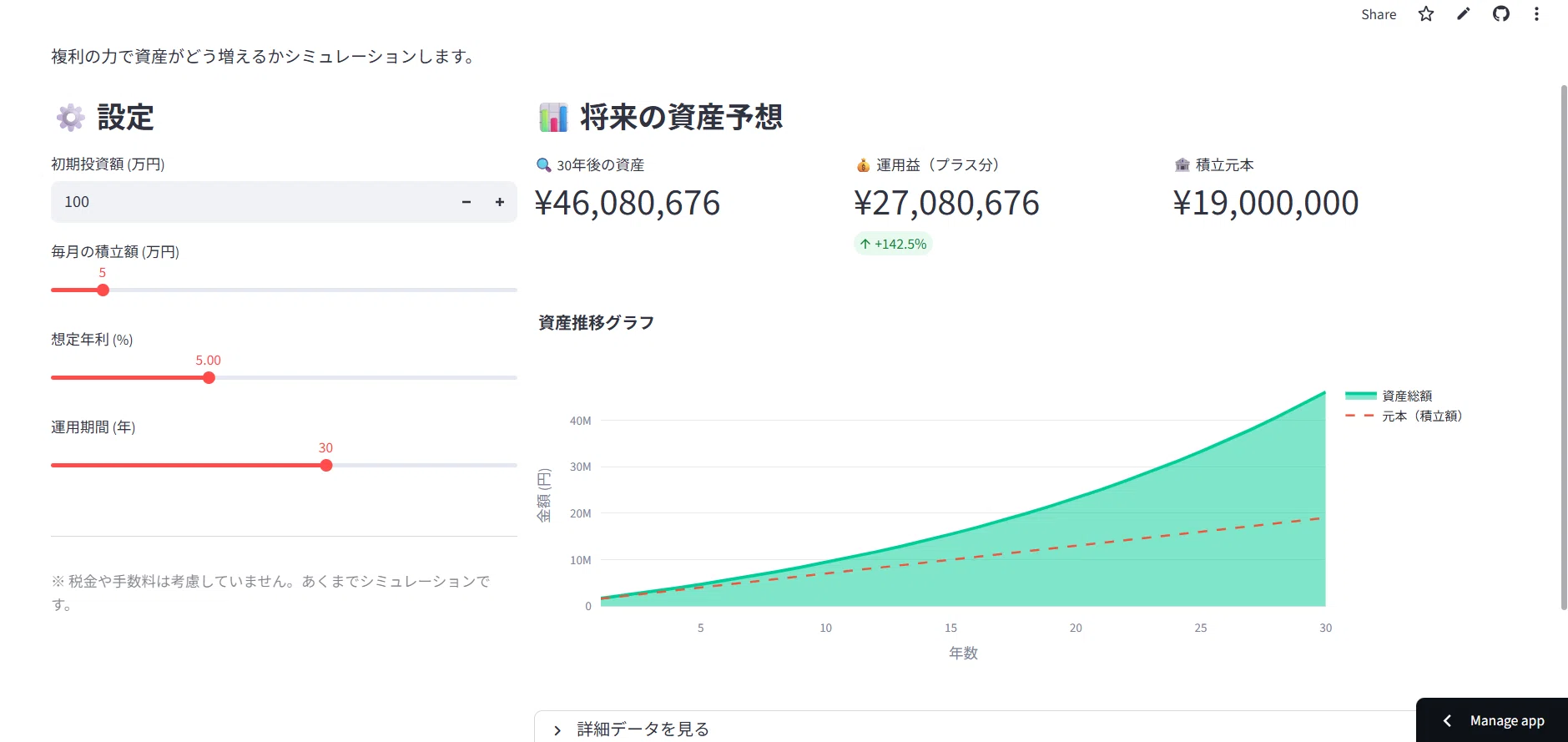Expand the 詳細データを見る section
1568x742 pixels.
(975, 729)
